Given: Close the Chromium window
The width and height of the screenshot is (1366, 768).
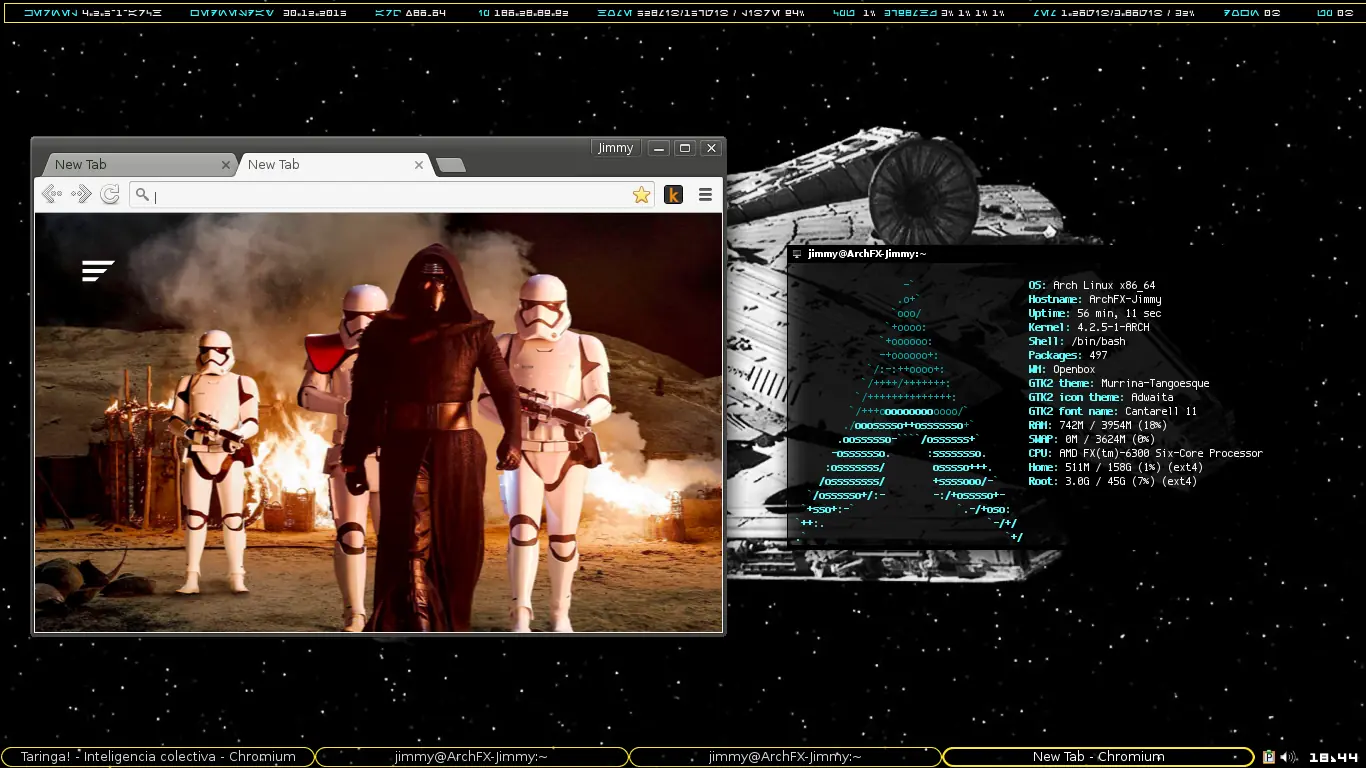Looking at the screenshot, I should [x=711, y=148].
